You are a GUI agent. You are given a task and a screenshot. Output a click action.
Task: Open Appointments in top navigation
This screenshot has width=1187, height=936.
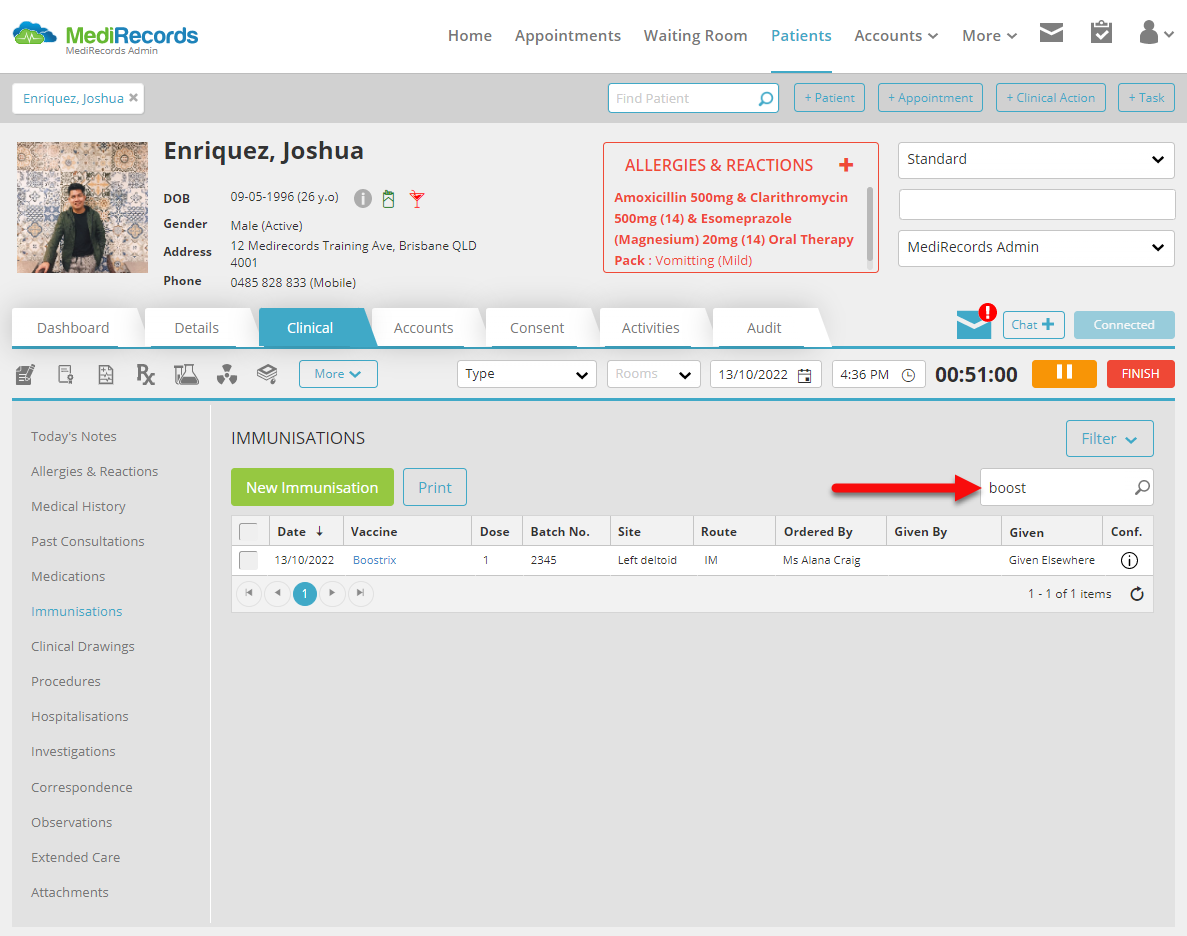[x=568, y=36]
